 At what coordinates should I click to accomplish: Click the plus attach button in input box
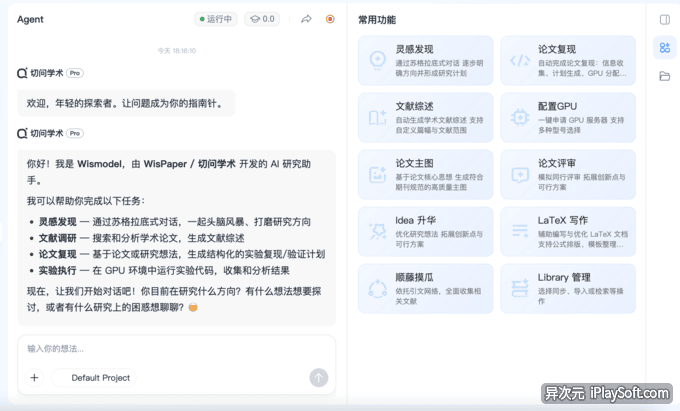pyautogui.click(x=34, y=378)
